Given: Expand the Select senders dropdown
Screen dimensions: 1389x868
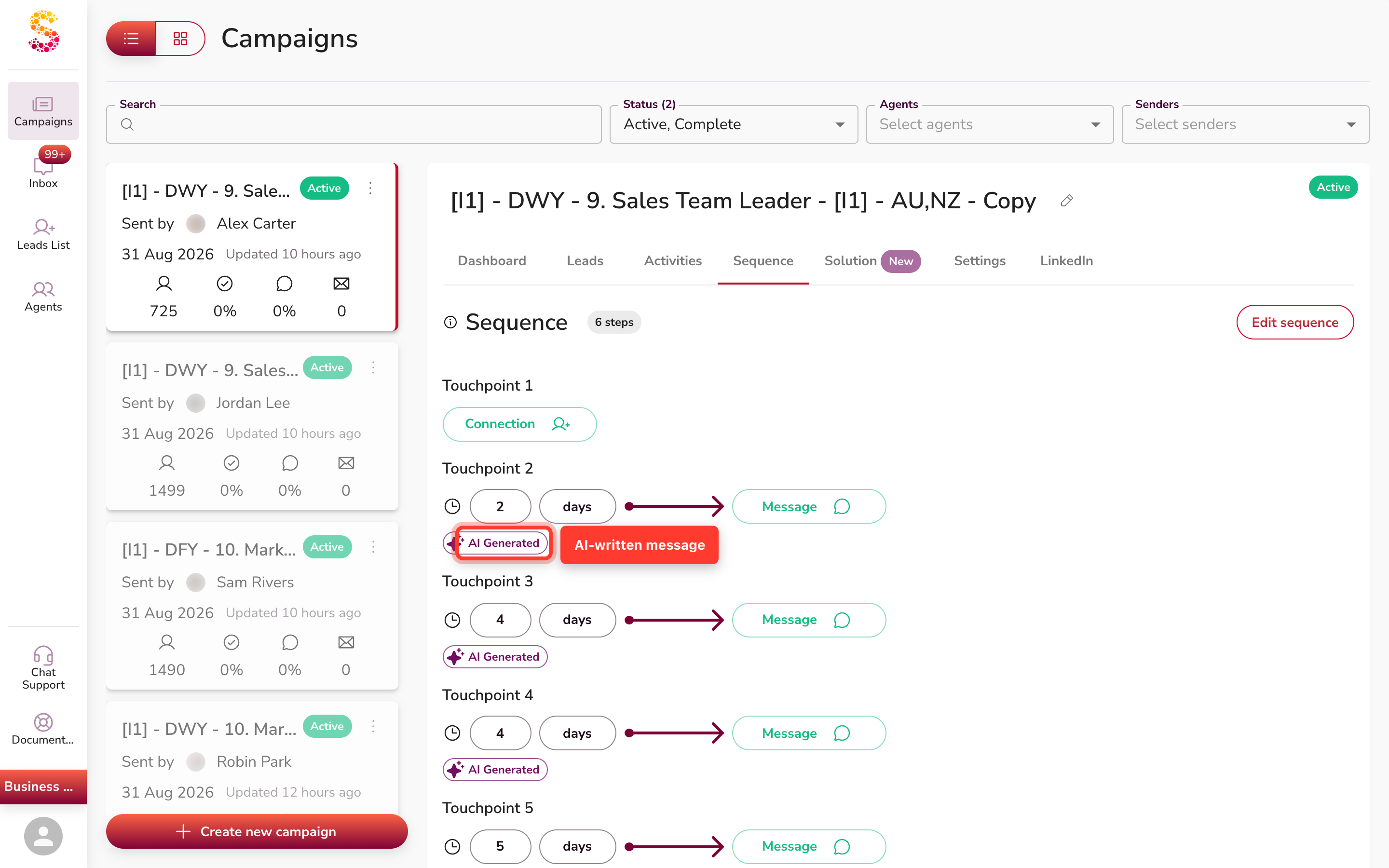Looking at the screenshot, I should [1245, 124].
